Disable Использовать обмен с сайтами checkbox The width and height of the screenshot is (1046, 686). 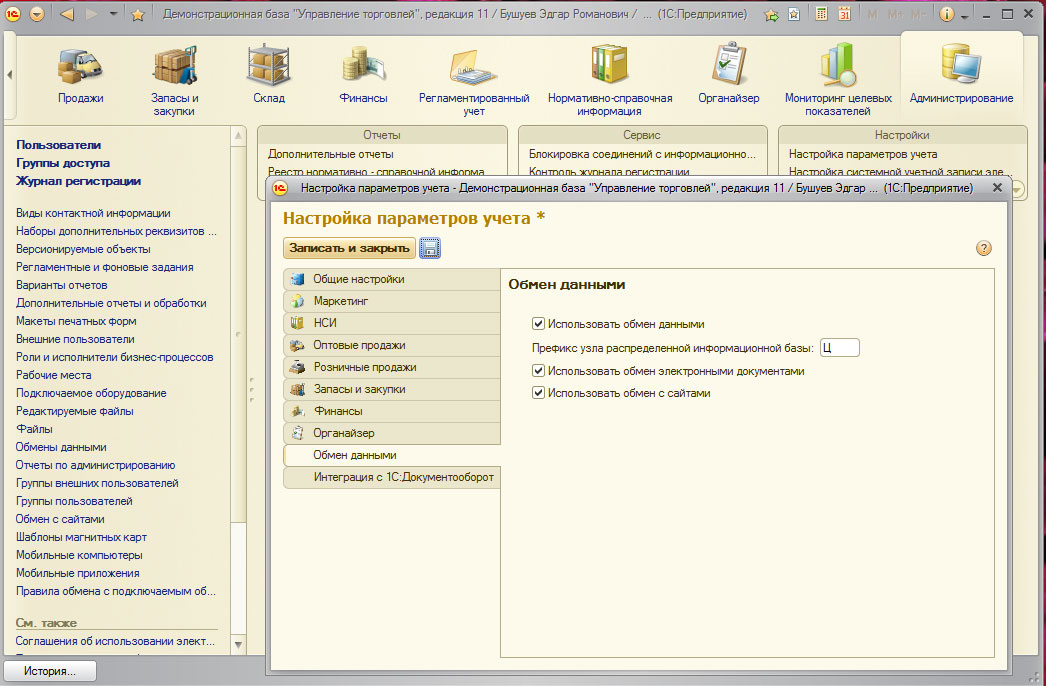(538, 393)
